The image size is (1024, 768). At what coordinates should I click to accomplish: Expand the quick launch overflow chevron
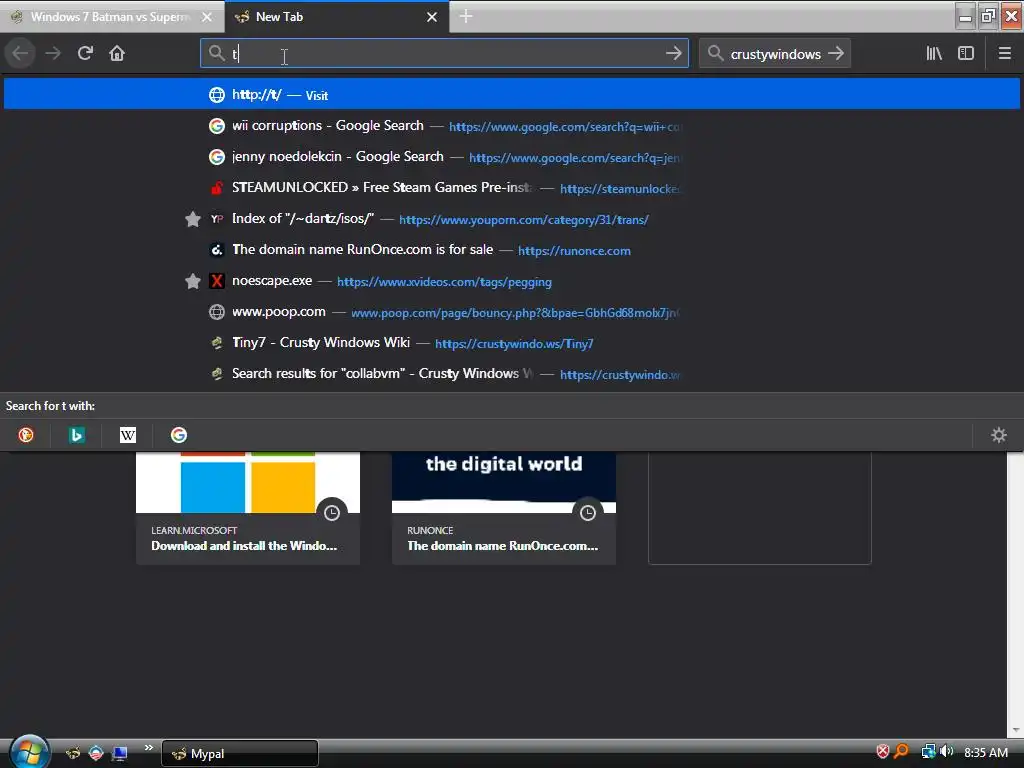point(148,748)
